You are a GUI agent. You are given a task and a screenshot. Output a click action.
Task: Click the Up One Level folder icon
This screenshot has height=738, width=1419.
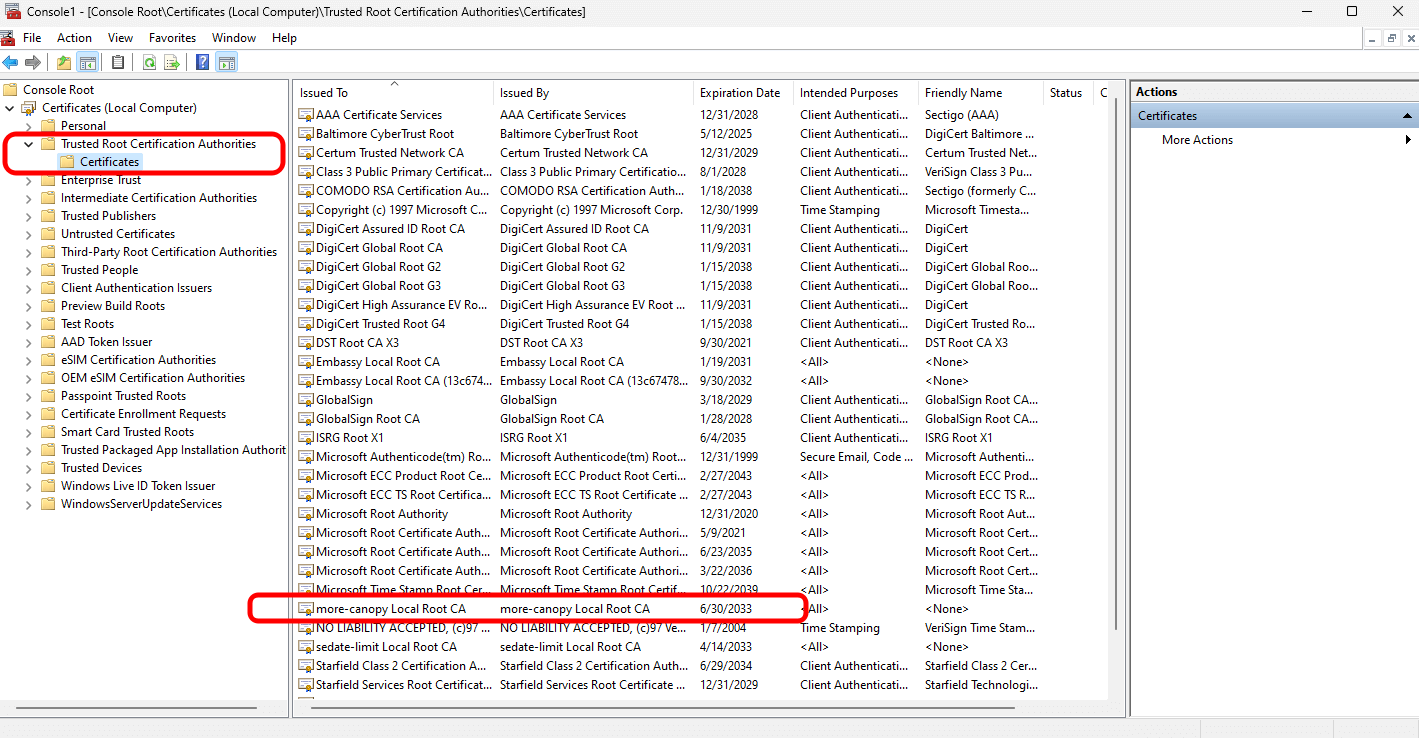[x=64, y=63]
